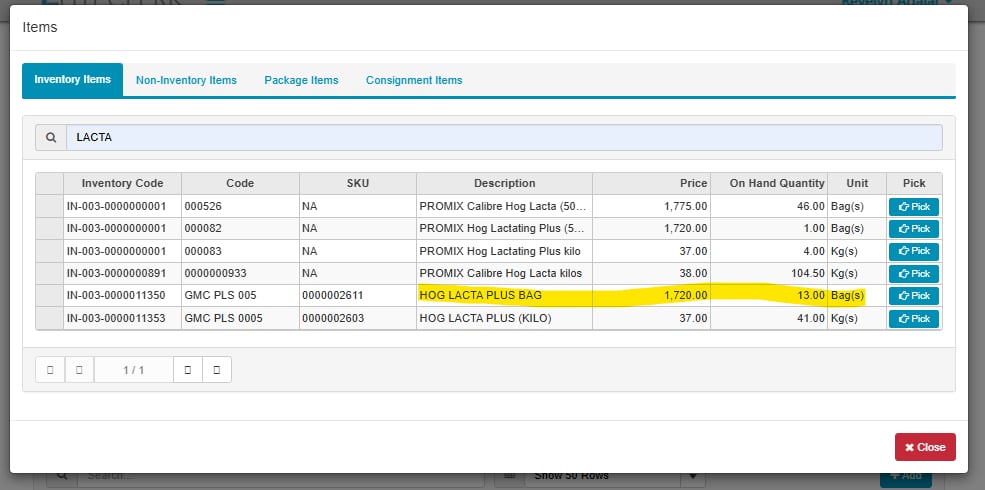Go to the first page of results
Viewport: 985px width, 490px height.
click(50, 370)
